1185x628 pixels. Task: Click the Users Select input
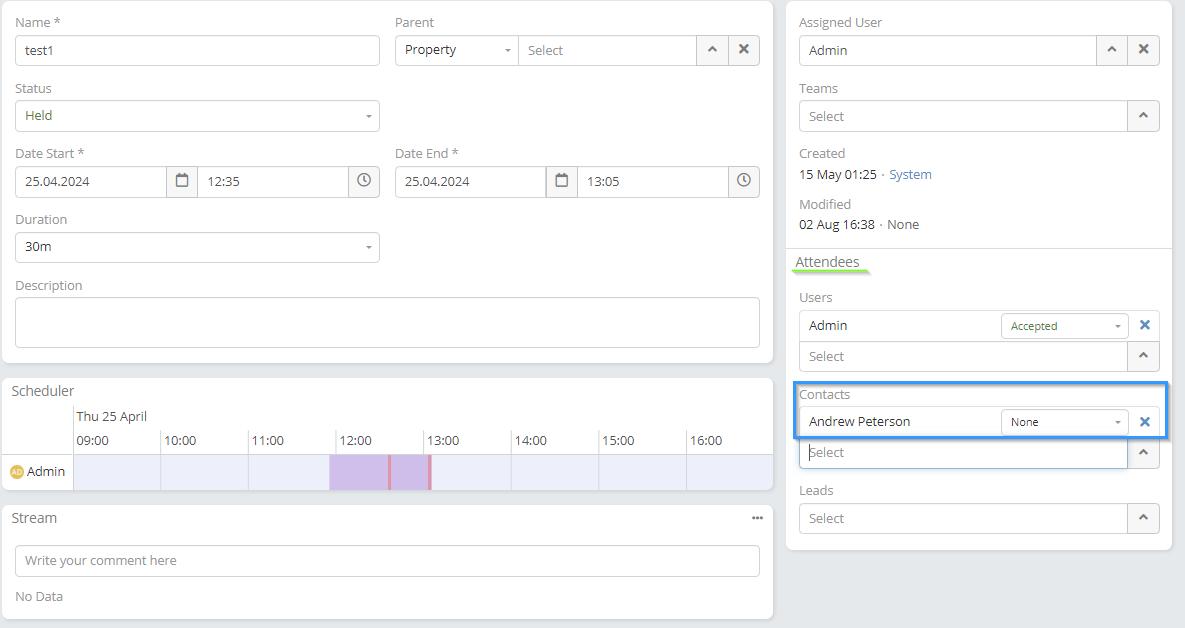coord(964,356)
